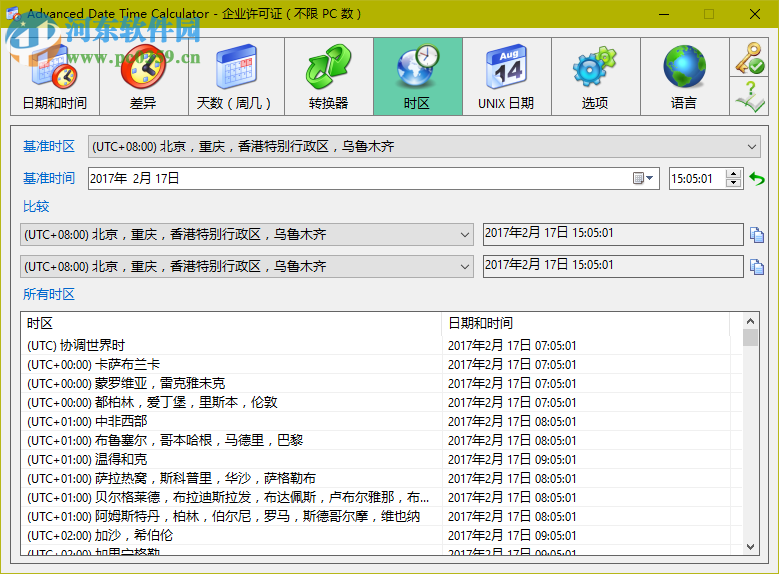The height and width of the screenshot is (574, 779).
Task: Click the 所有时区 label
Action: (x=49, y=294)
